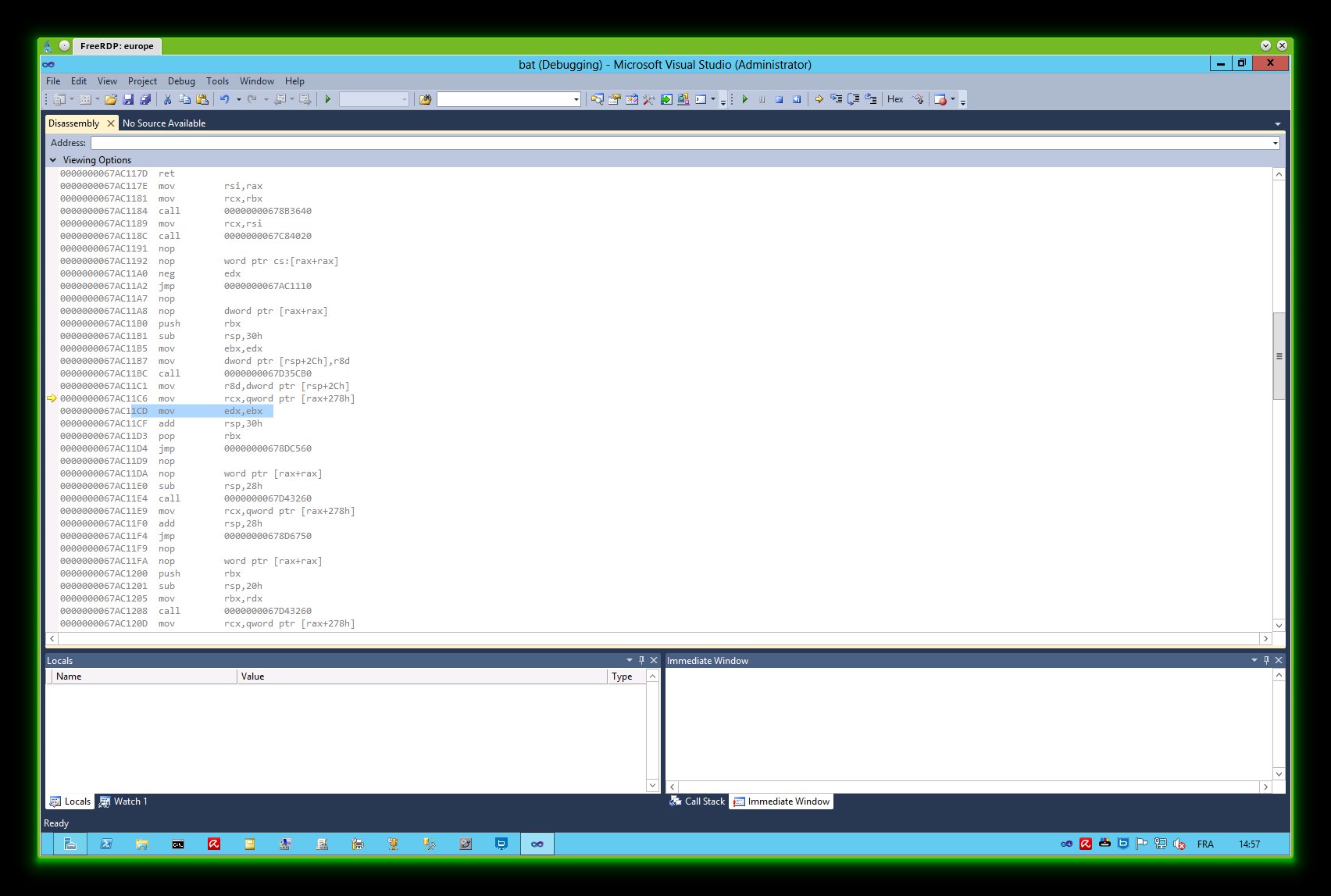Click the Show Next Statement arrow icon

[819, 99]
